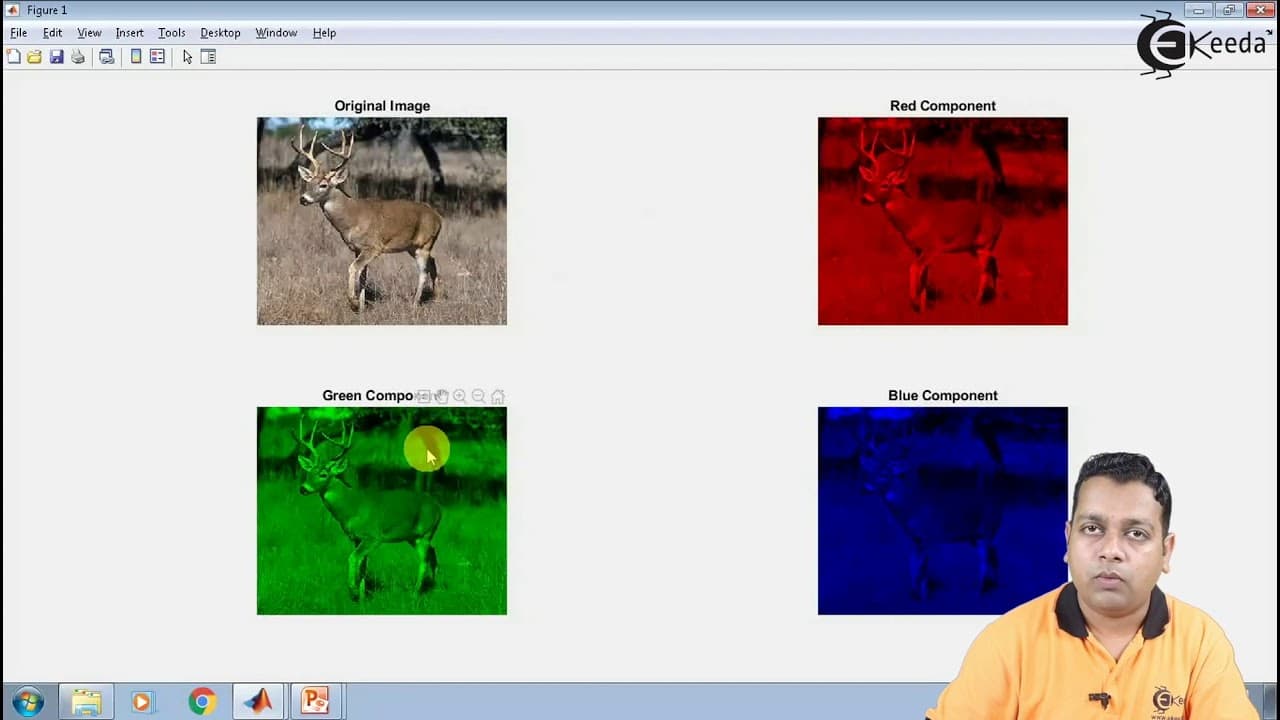Create a new figure from the toolbar
The width and height of the screenshot is (1280, 720).
click(13, 57)
